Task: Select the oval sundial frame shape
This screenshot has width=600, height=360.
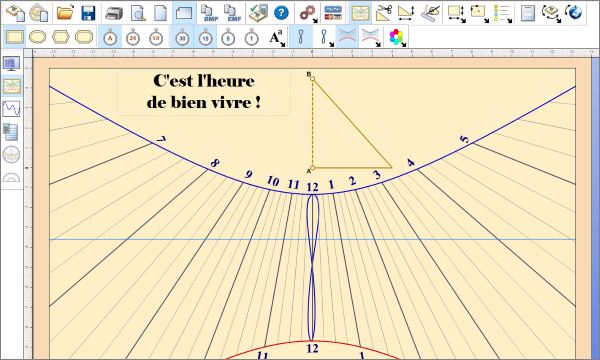Action: [x=38, y=37]
